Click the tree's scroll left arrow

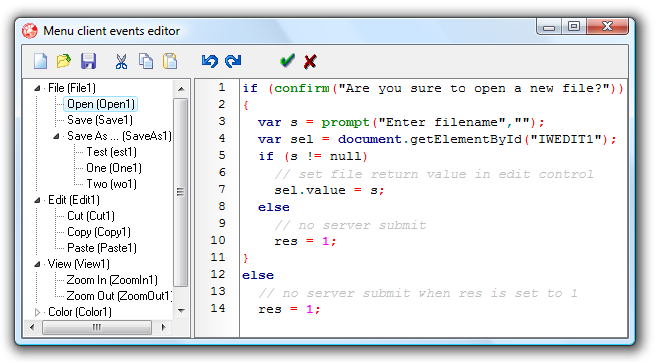pyautogui.click(x=33, y=328)
